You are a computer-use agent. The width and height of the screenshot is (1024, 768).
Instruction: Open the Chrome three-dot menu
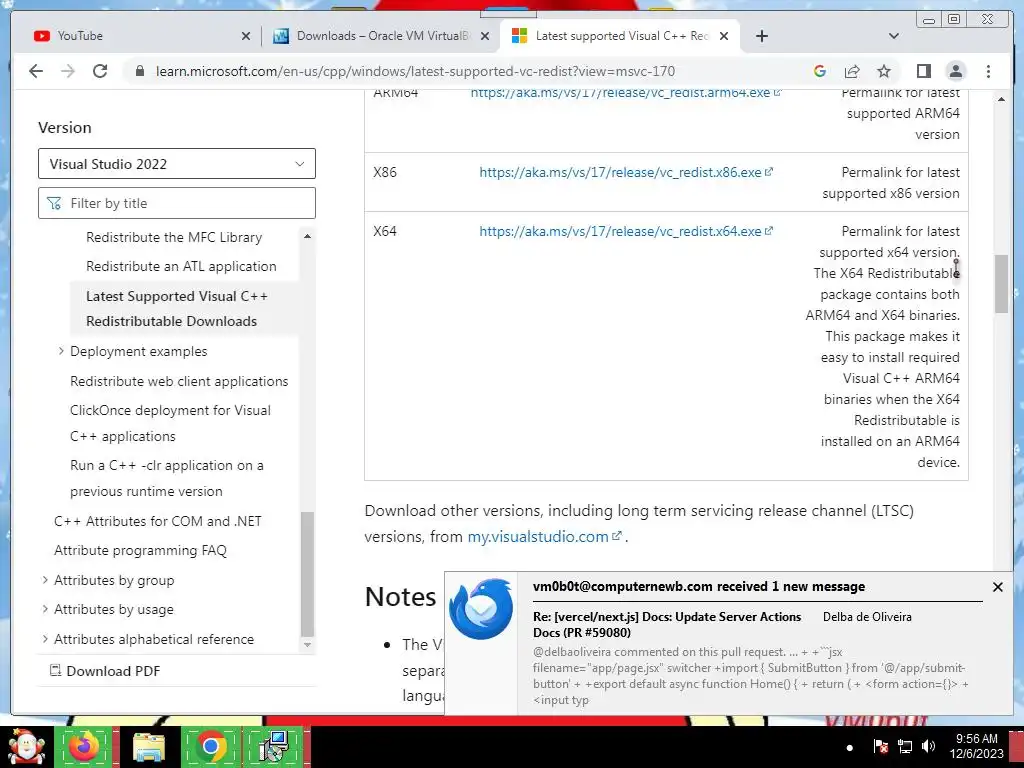point(988,71)
